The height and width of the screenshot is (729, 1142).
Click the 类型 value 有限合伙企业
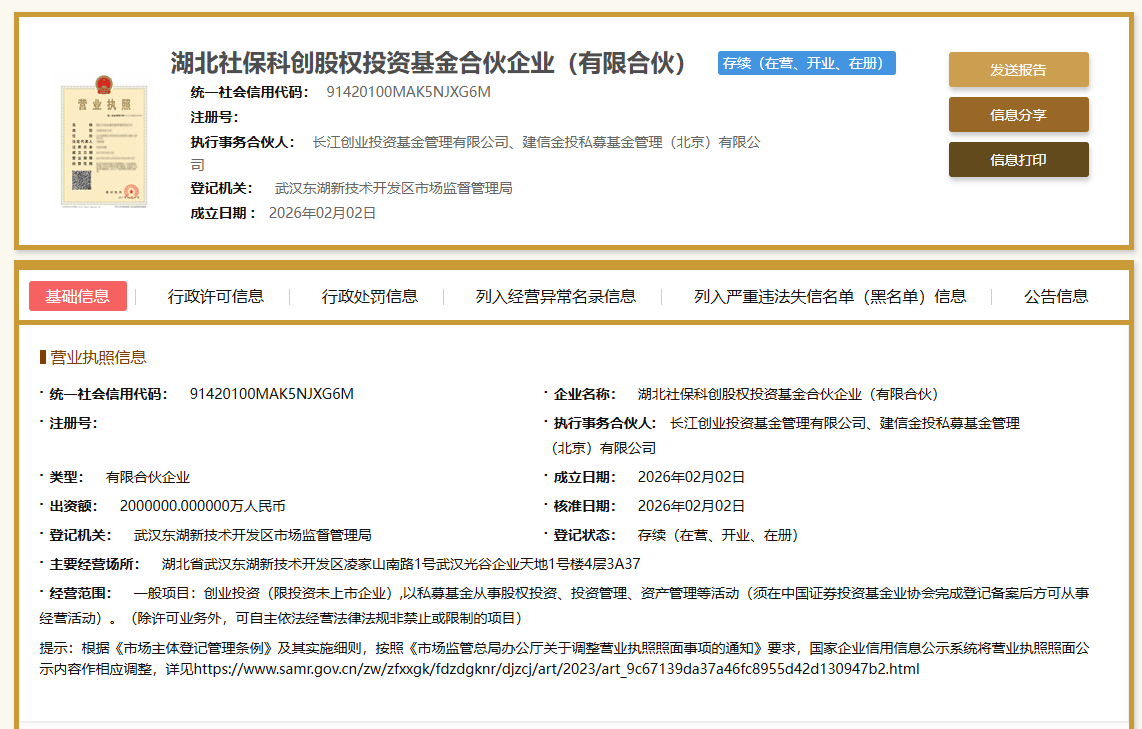pos(148,477)
